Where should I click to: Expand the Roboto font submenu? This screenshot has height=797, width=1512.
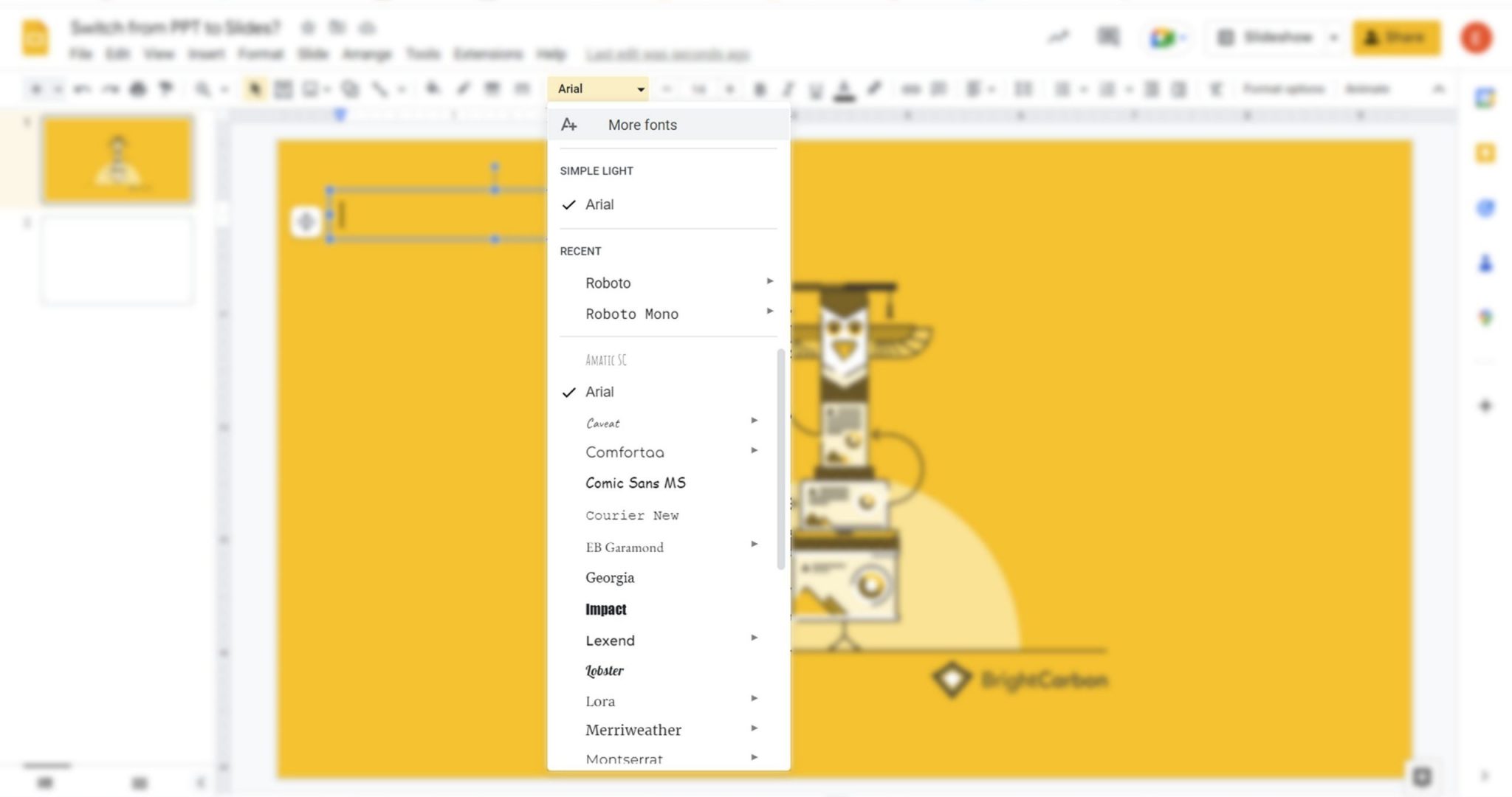click(771, 281)
